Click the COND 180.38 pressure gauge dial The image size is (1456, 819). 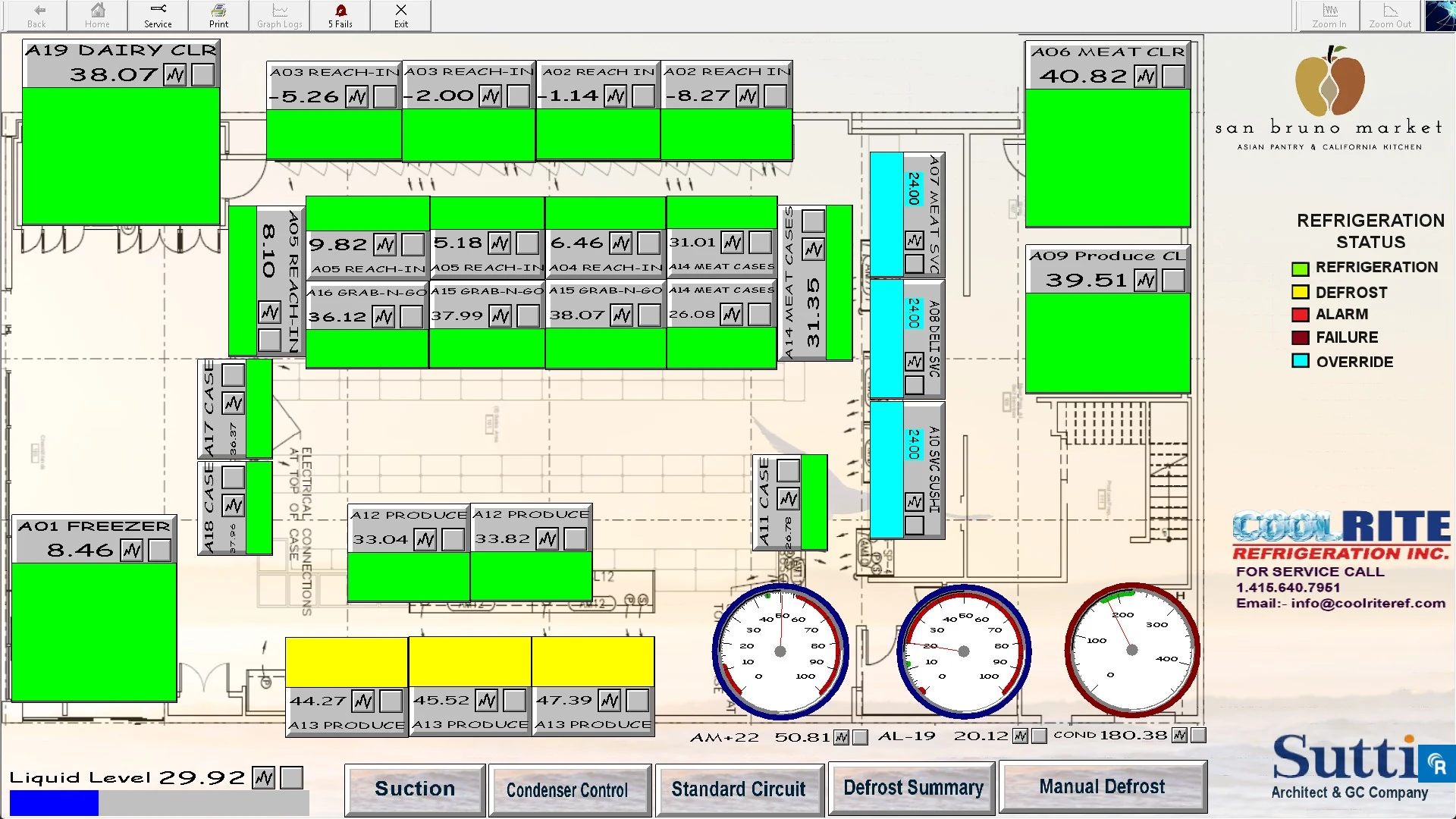[x=1132, y=650]
